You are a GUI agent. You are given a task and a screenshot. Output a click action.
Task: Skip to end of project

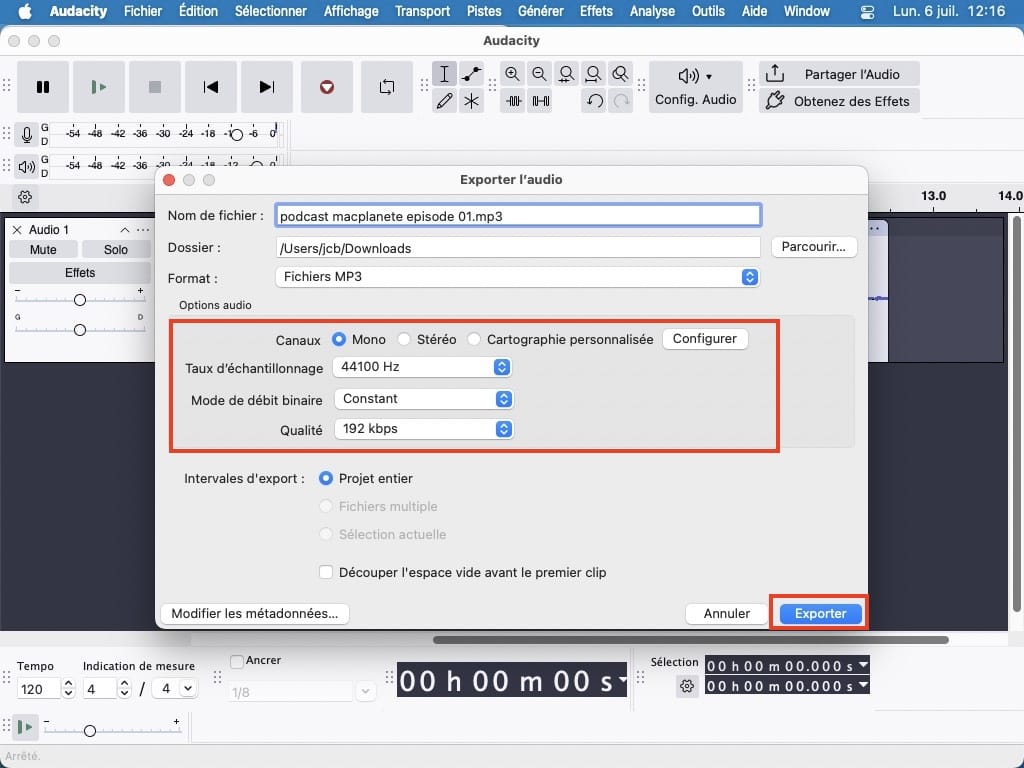coord(266,87)
